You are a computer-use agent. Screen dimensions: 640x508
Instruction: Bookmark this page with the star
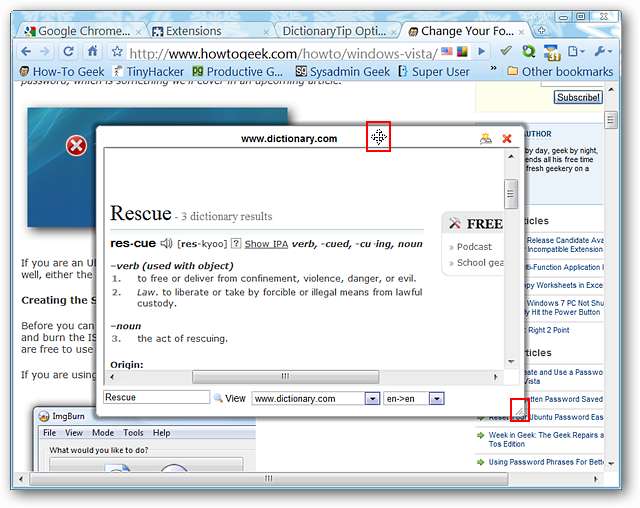click(x=117, y=51)
